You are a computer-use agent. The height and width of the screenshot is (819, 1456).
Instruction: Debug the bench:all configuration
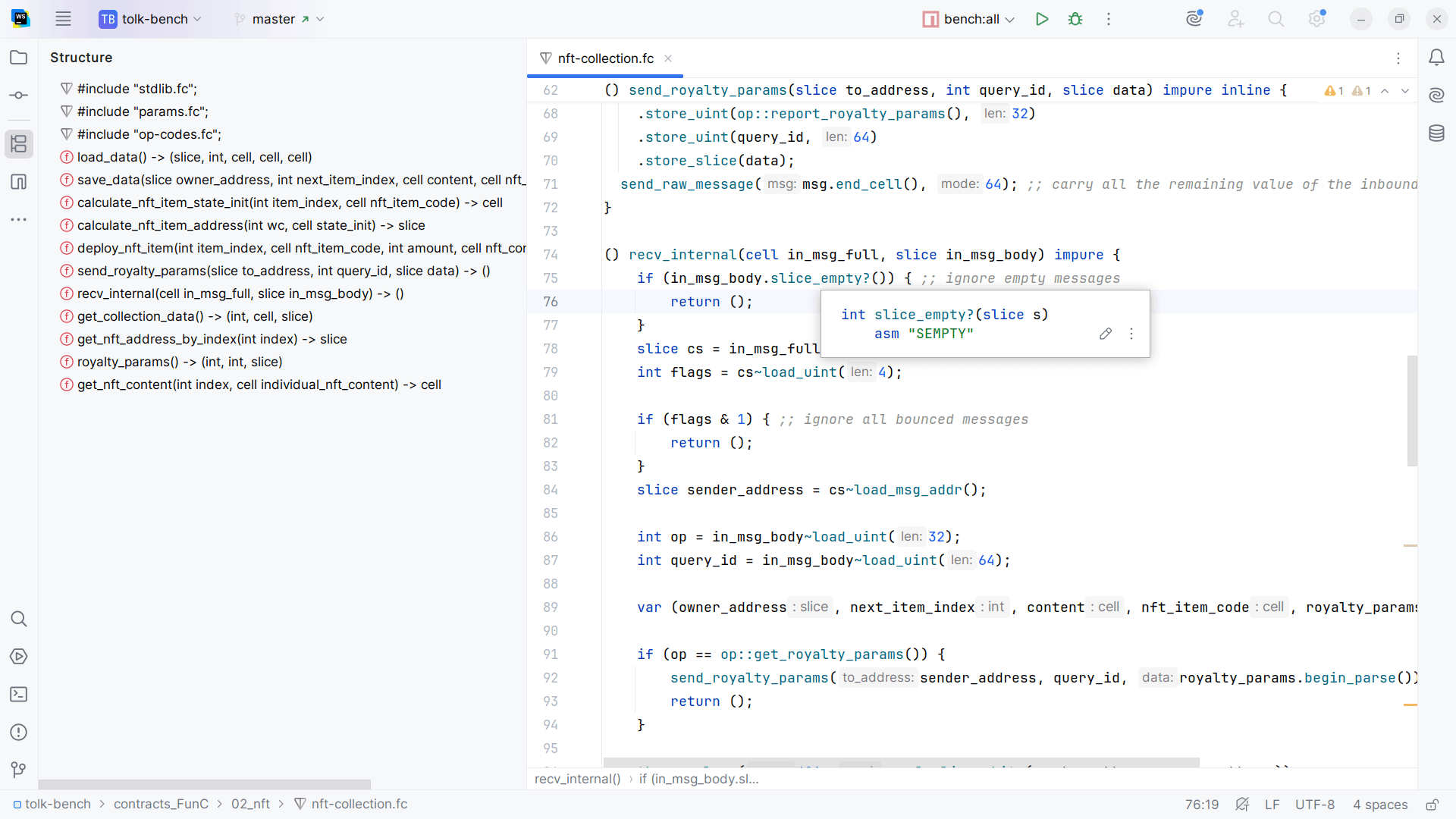pyautogui.click(x=1075, y=19)
